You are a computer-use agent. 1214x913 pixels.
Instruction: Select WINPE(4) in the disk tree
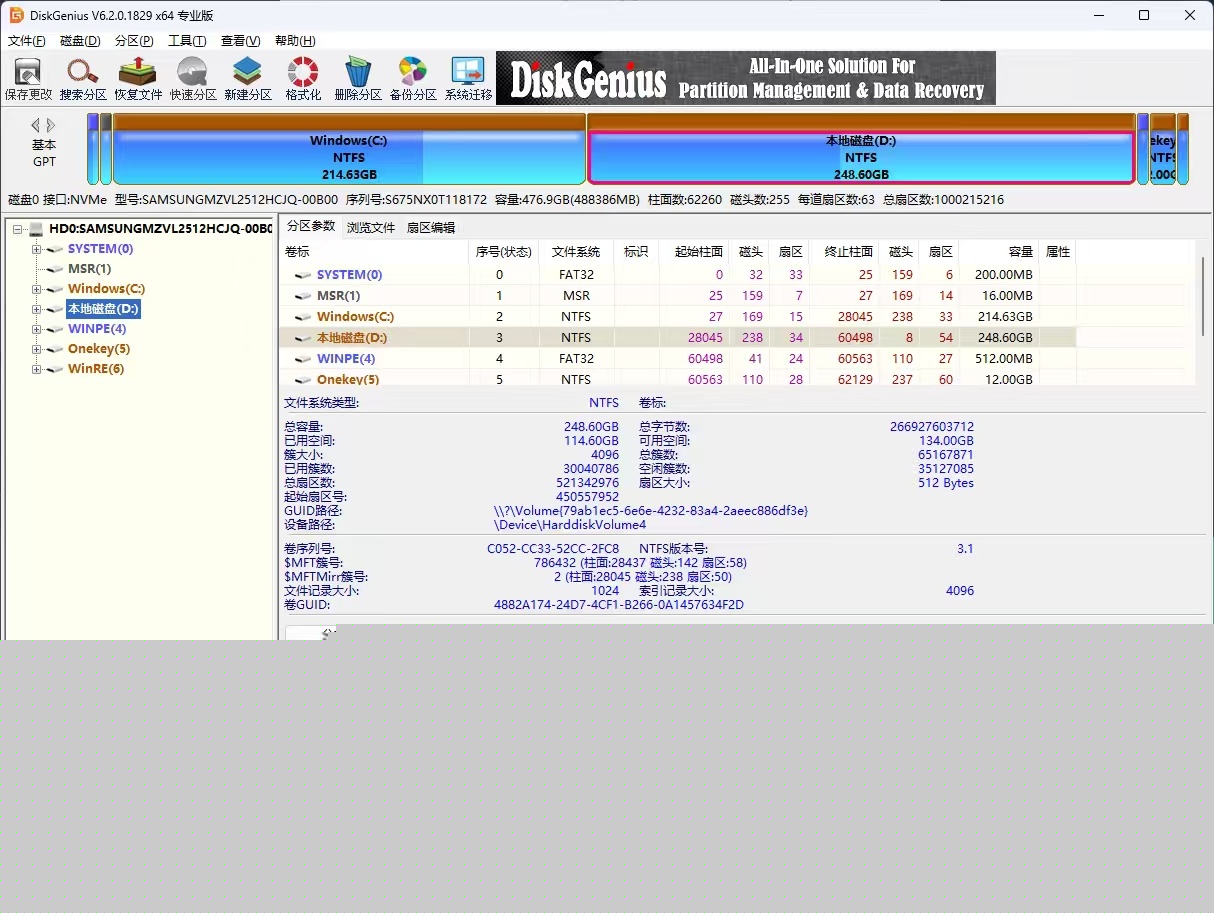97,329
